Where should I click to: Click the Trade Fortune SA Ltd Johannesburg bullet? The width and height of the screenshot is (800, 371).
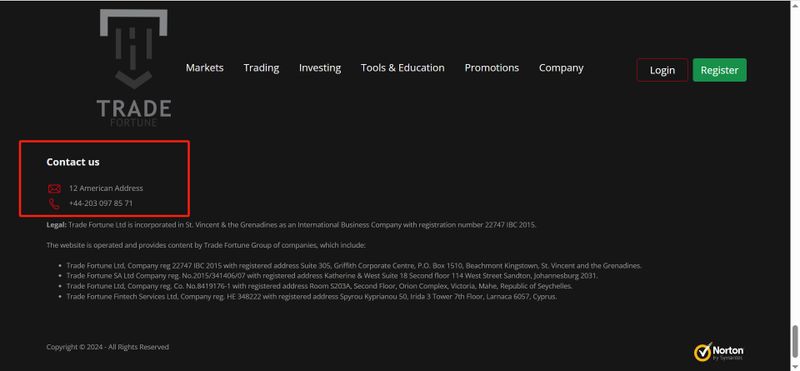point(332,276)
